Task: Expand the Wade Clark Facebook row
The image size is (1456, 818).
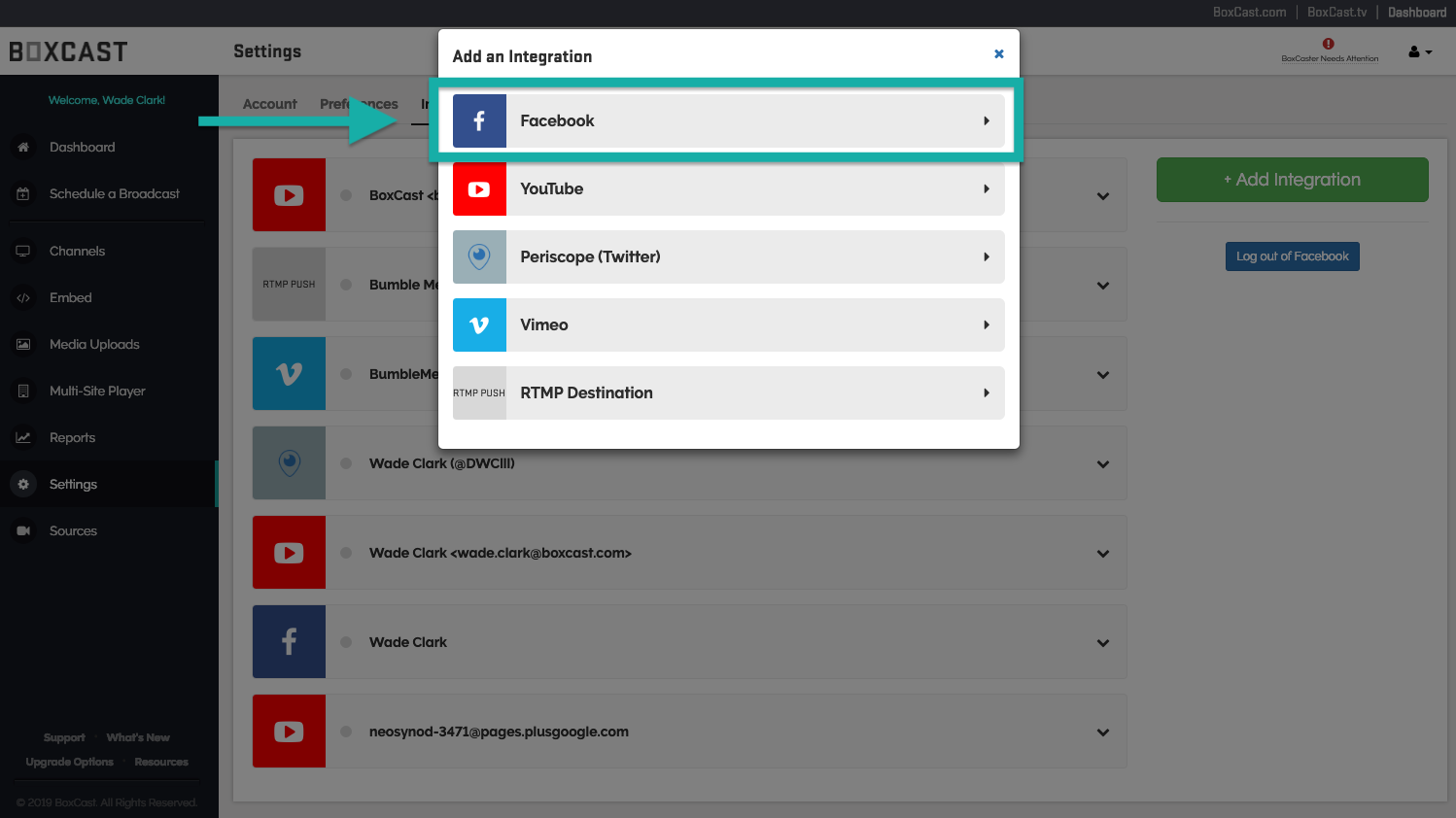Action: (1103, 643)
